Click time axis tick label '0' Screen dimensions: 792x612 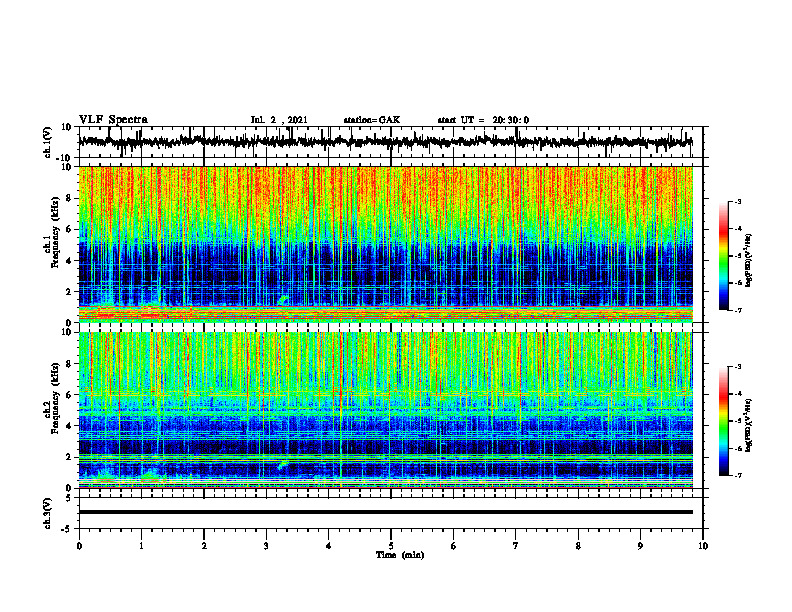click(79, 546)
